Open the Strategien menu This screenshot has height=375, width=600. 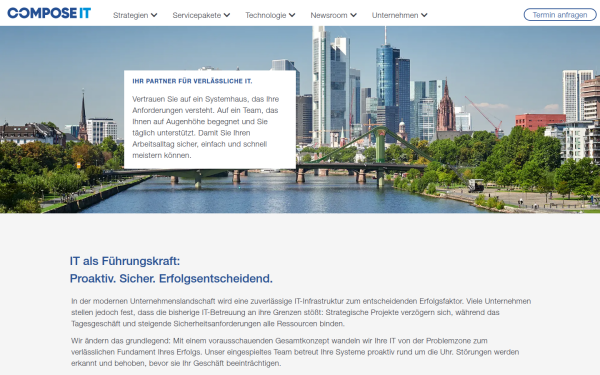[x=130, y=15]
